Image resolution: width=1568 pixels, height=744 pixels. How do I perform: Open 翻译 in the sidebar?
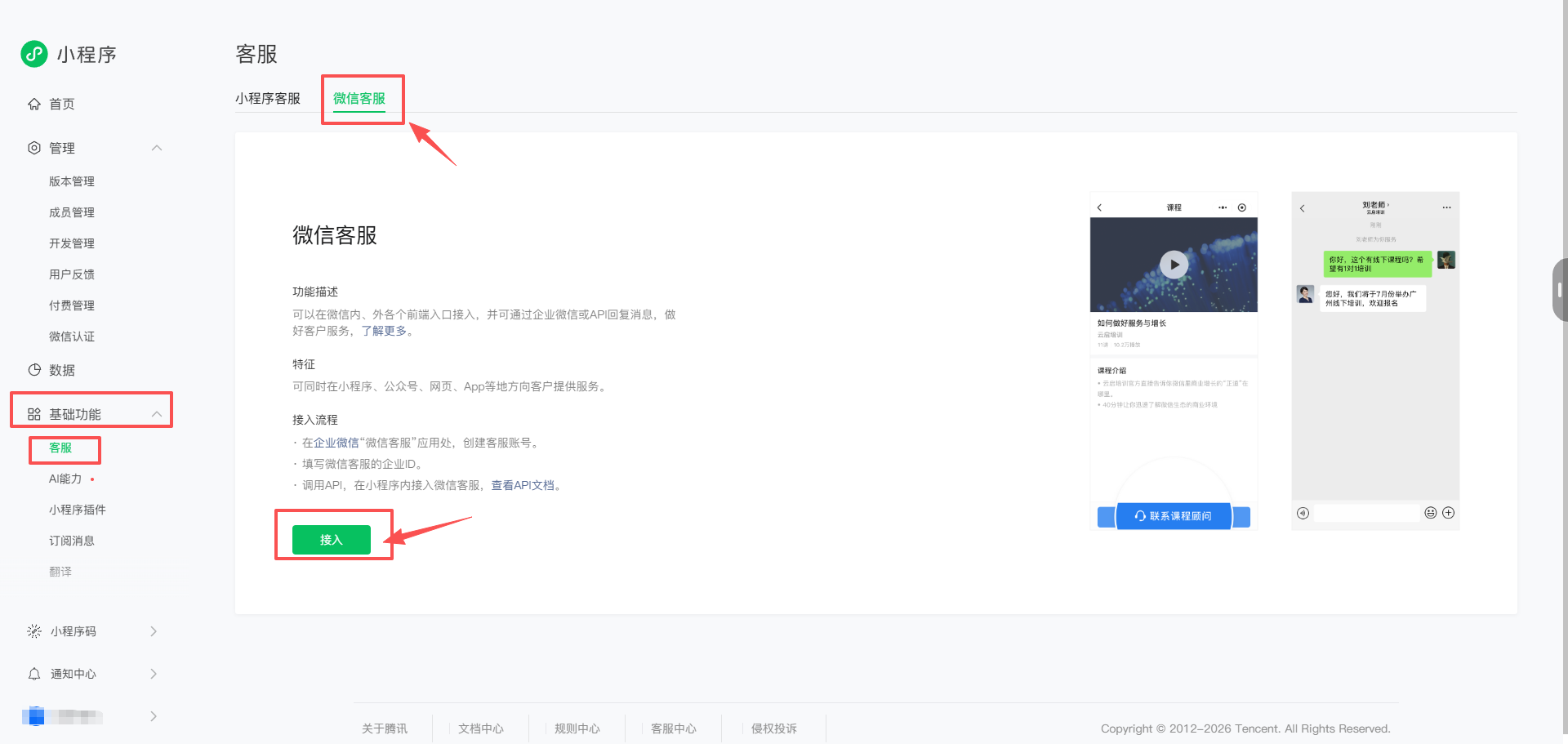coord(60,572)
